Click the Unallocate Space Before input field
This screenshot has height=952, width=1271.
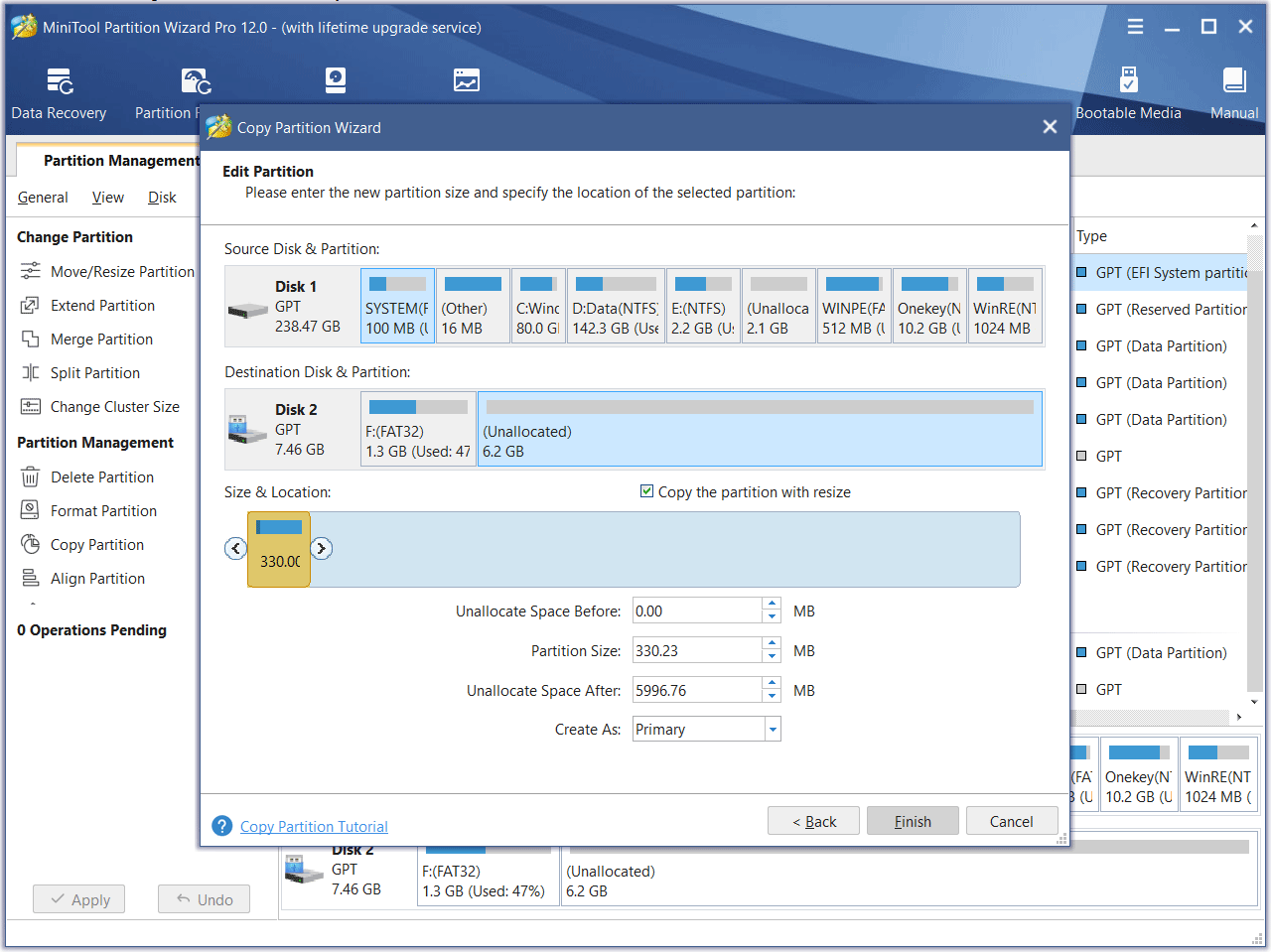coord(696,612)
